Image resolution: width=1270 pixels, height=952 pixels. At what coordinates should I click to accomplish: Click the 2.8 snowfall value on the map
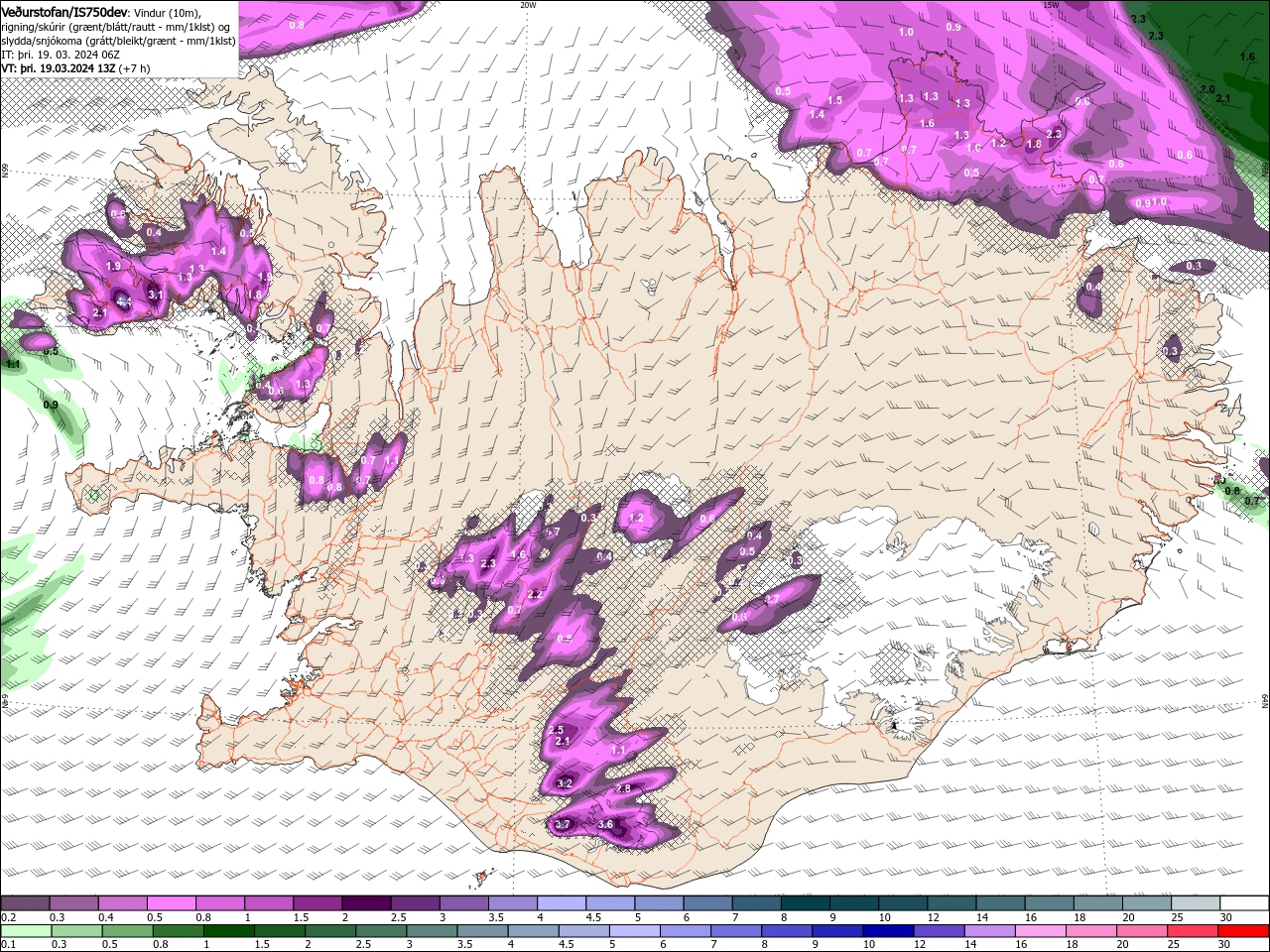624,788
